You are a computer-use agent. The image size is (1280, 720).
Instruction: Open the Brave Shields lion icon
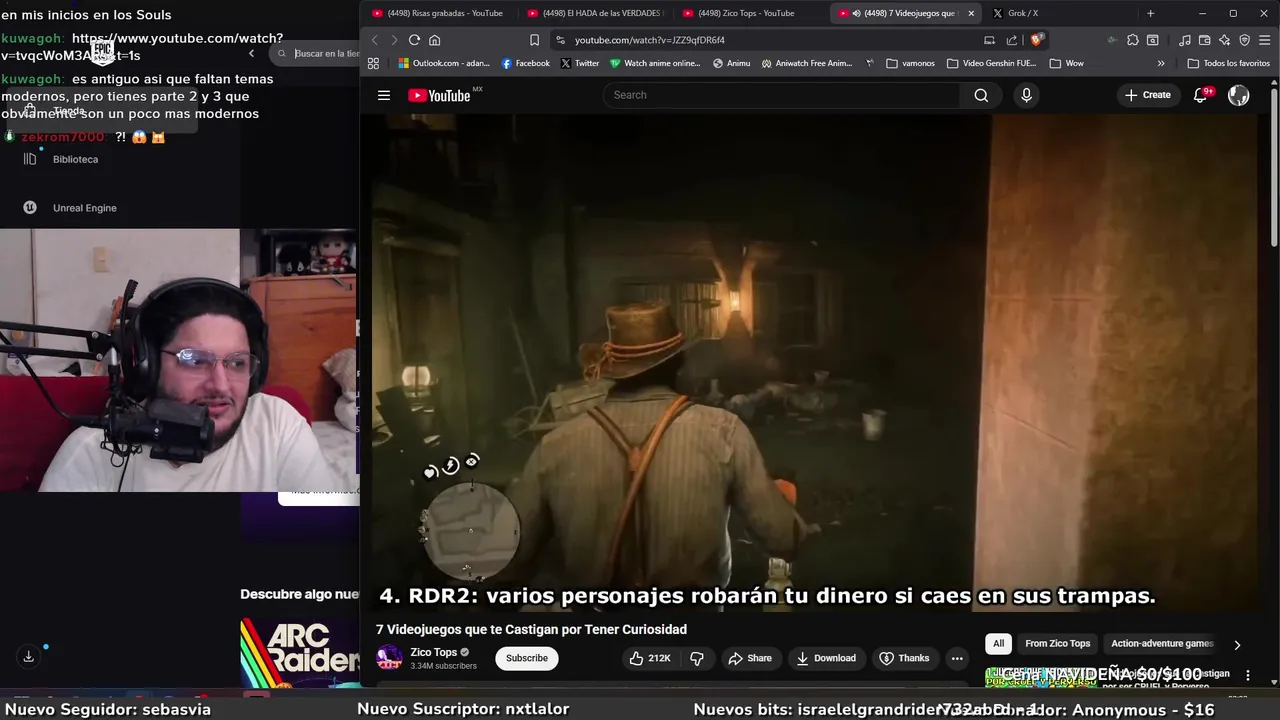click(x=1037, y=40)
